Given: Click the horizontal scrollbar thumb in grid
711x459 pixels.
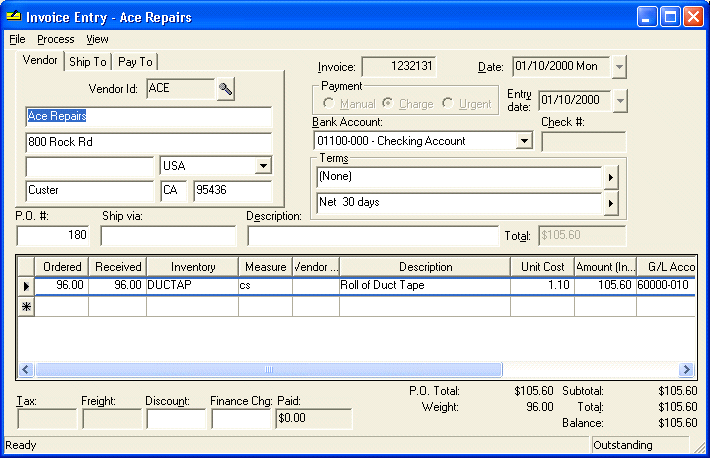Looking at the screenshot, I should (x=269, y=370).
